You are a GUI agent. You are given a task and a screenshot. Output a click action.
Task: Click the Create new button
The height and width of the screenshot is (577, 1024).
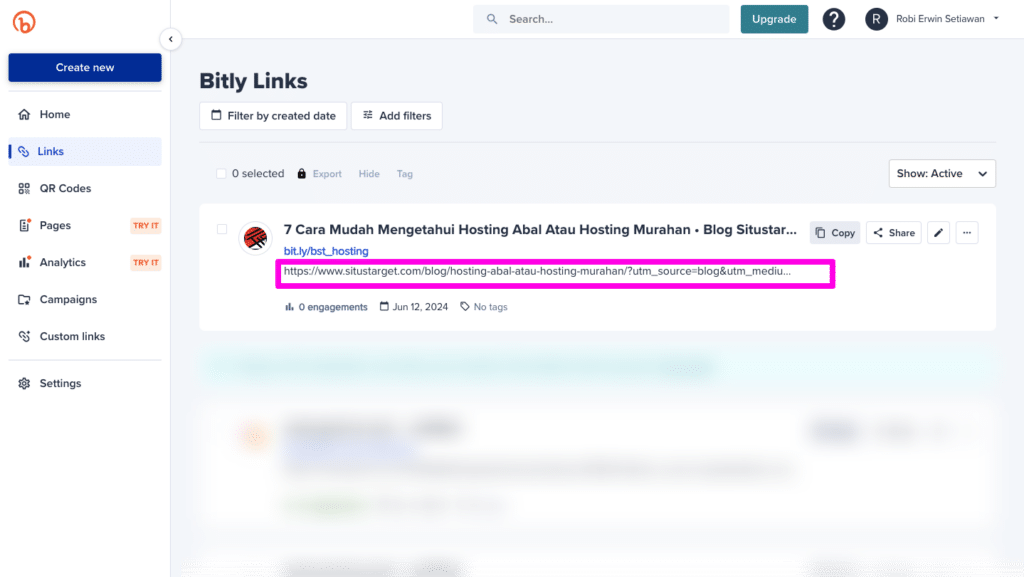click(85, 67)
